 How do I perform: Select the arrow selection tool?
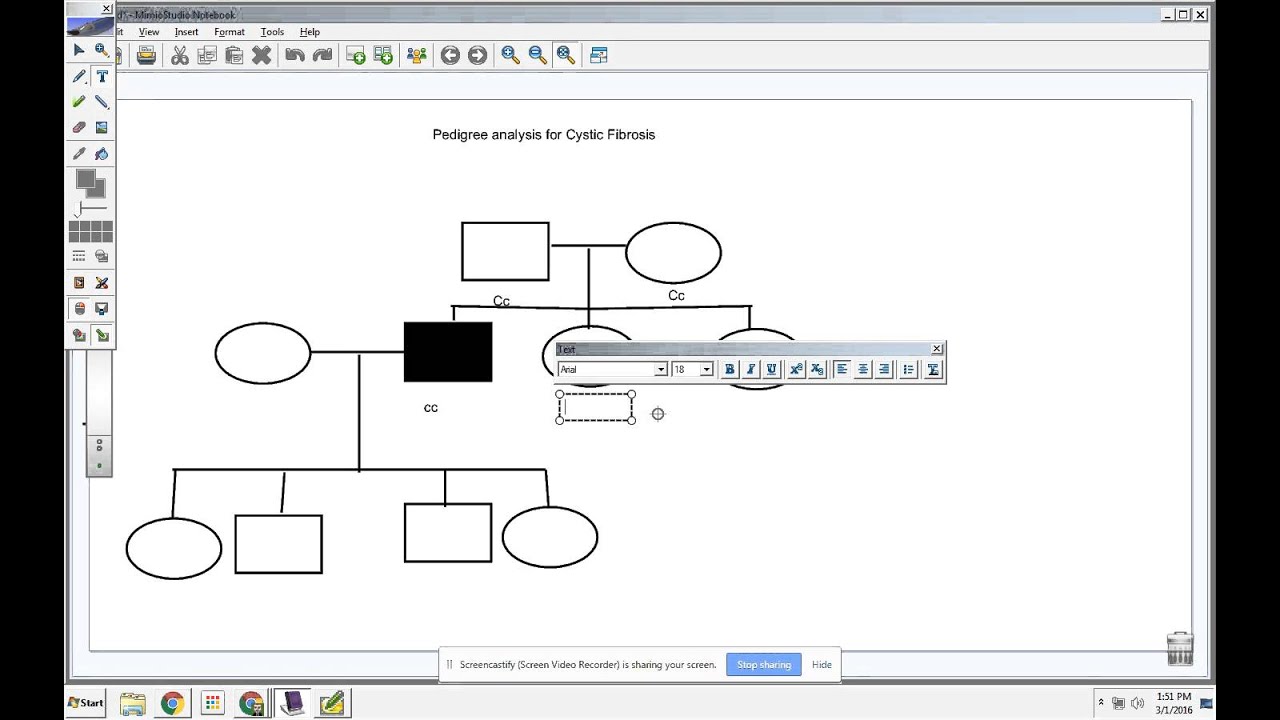click(79, 50)
